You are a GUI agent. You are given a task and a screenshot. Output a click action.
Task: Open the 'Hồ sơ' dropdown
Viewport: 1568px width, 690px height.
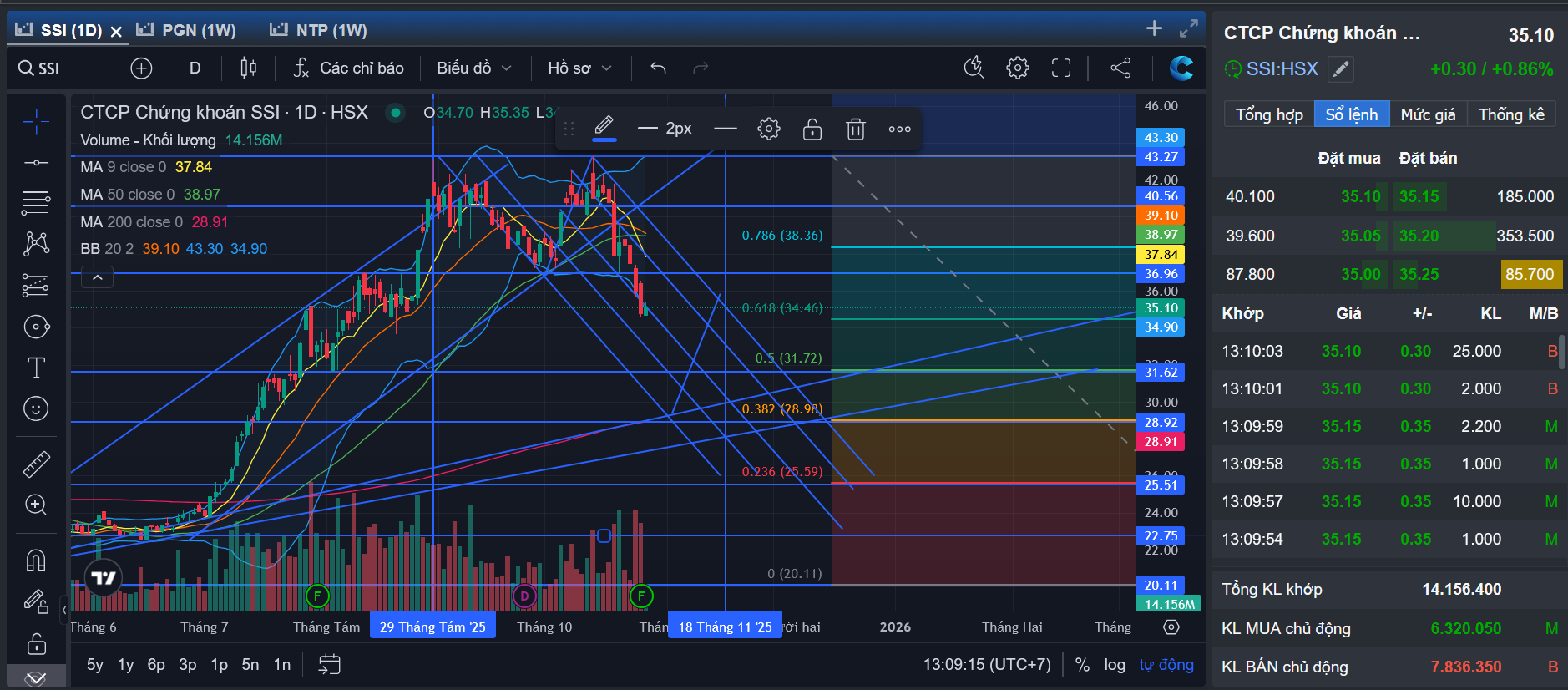click(579, 68)
